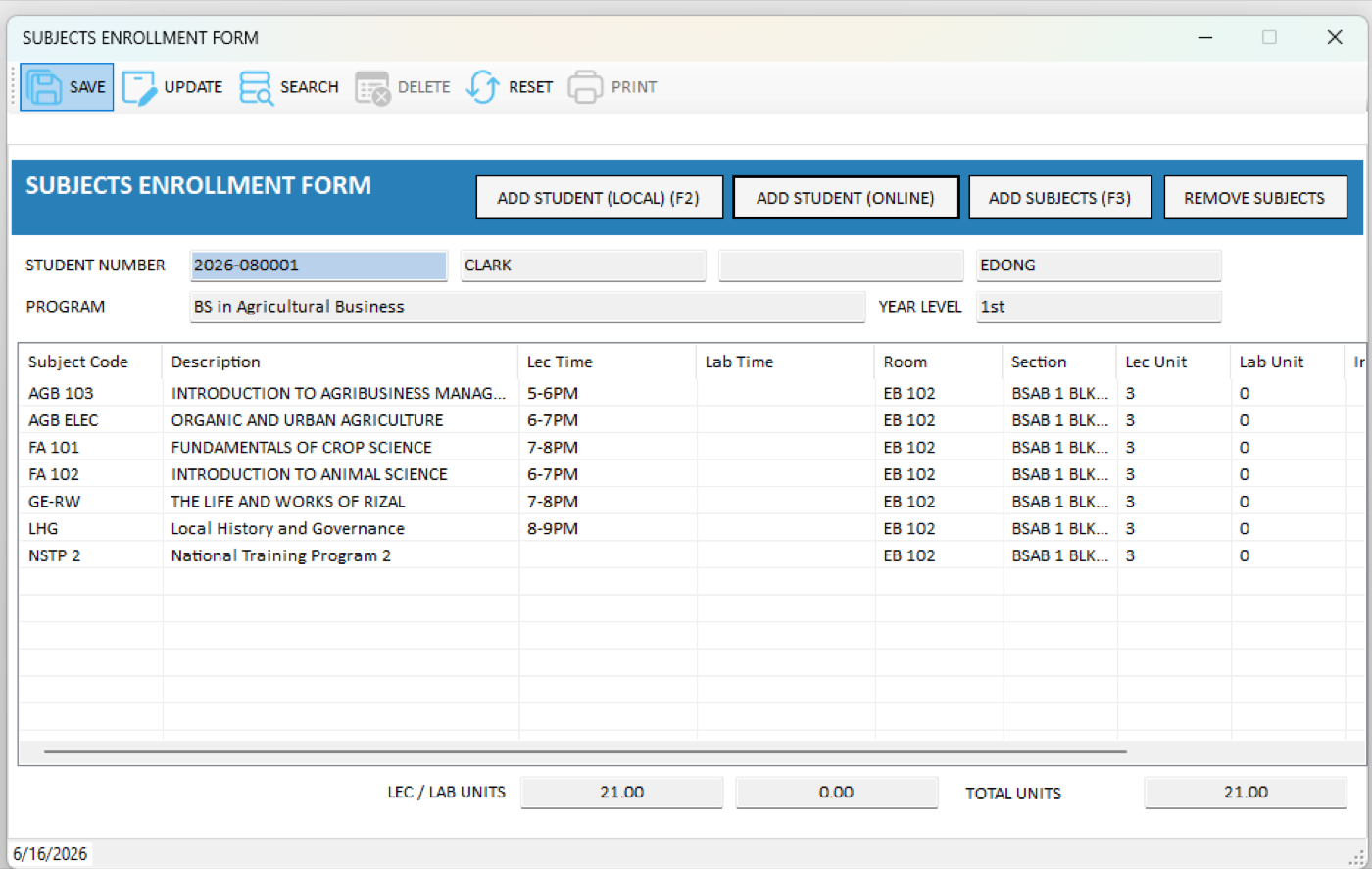The height and width of the screenshot is (869, 1372).
Task: Click the Description column header
Action: (x=340, y=362)
